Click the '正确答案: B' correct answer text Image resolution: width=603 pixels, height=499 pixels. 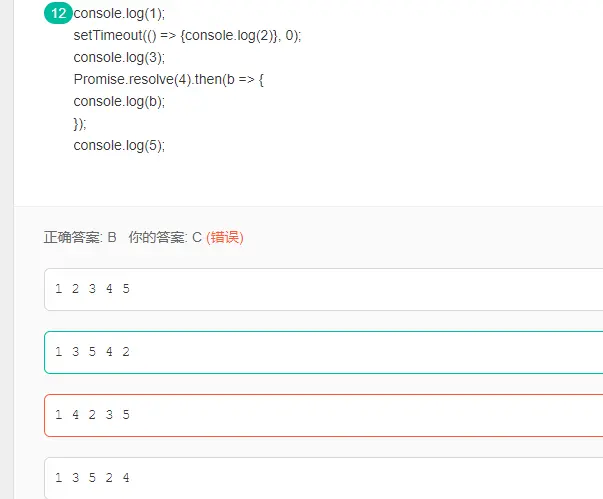(x=80, y=237)
